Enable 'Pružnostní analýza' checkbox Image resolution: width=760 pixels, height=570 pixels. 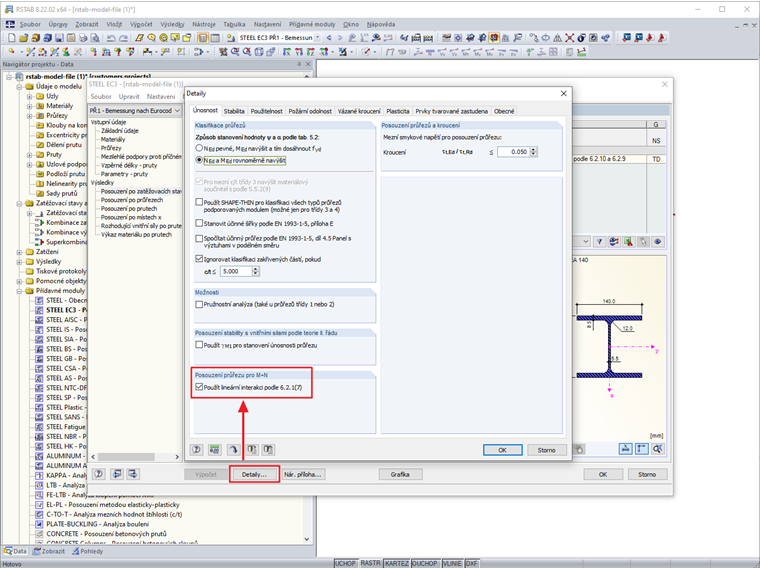[x=199, y=304]
